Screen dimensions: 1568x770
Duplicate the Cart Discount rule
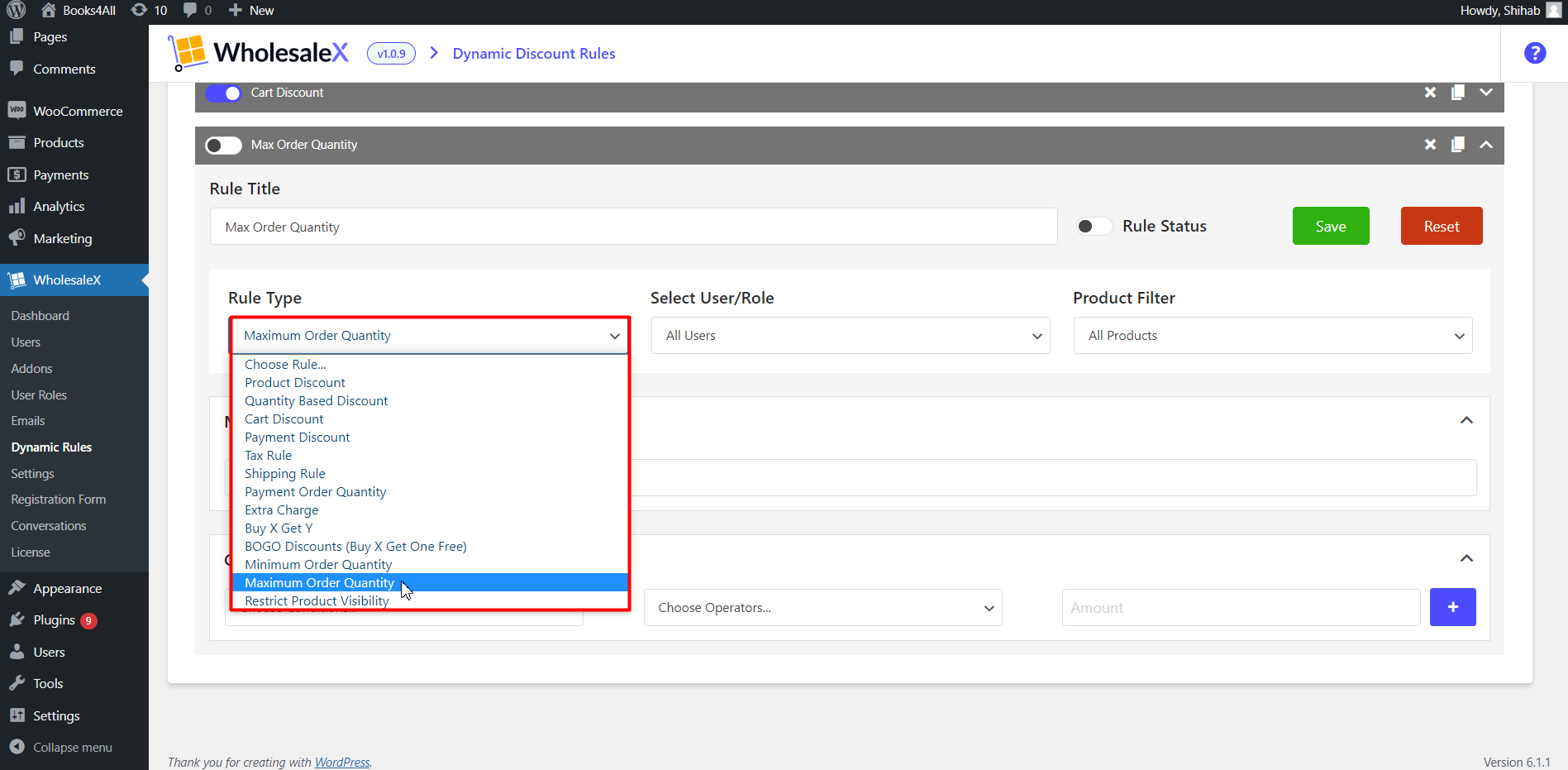click(x=1458, y=93)
